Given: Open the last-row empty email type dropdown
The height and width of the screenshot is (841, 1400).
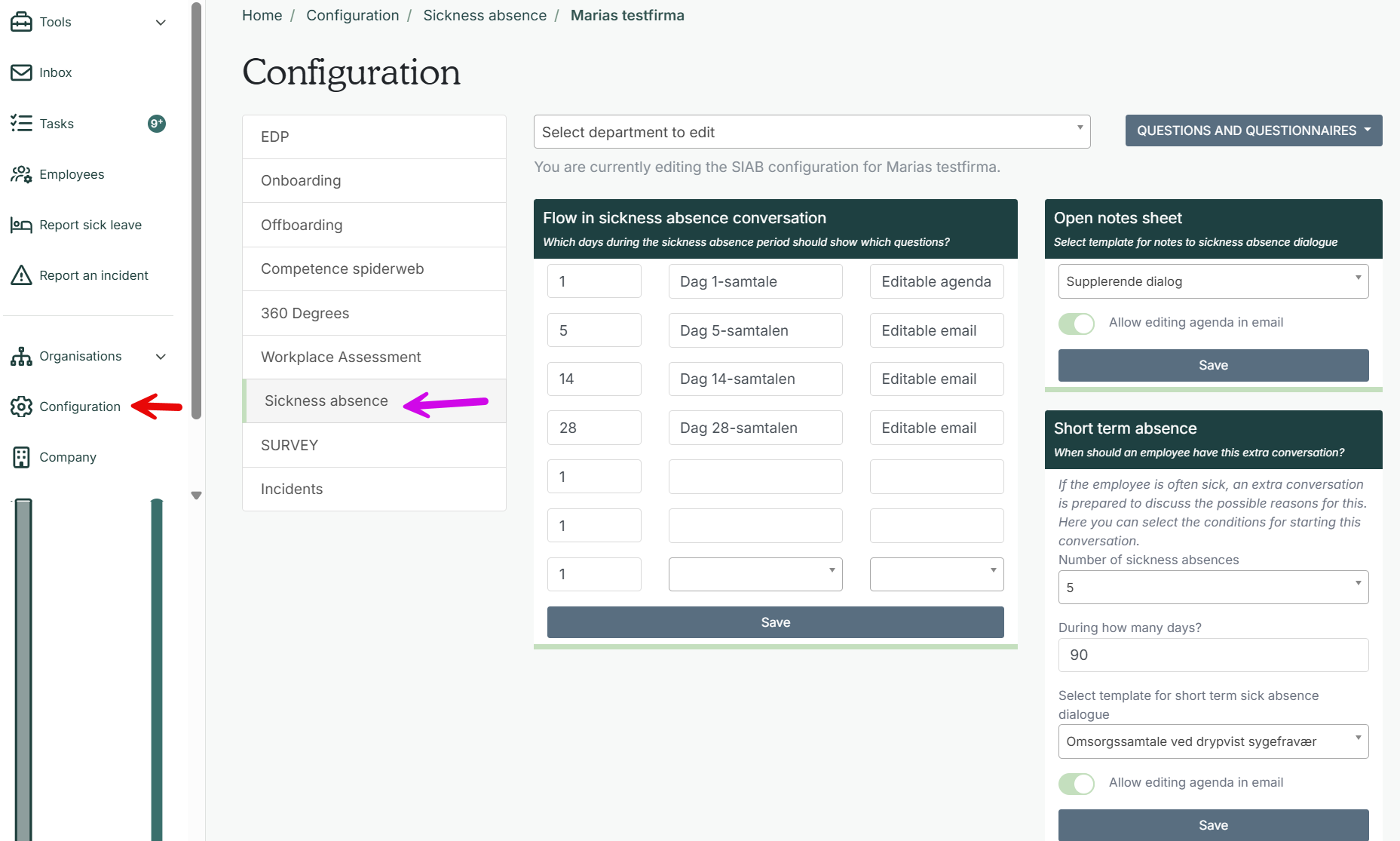Looking at the screenshot, I should (x=936, y=574).
